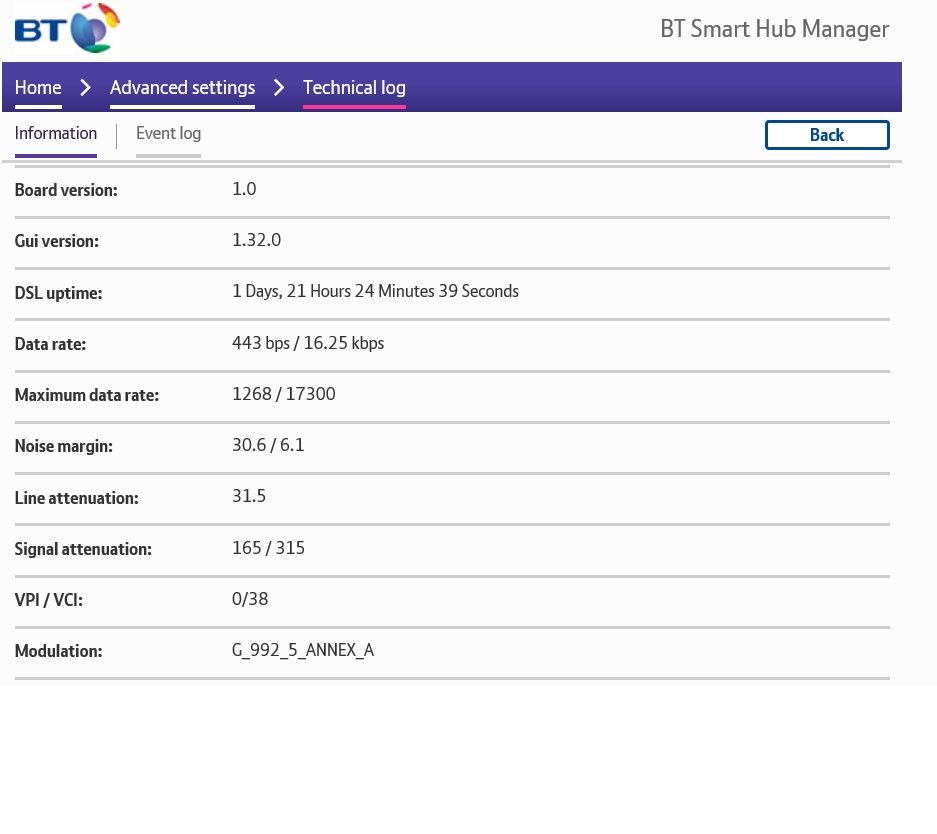The width and height of the screenshot is (937, 834).
Task: Select VPI/VCI value 0/38
Action: click(x=250, y=599)
